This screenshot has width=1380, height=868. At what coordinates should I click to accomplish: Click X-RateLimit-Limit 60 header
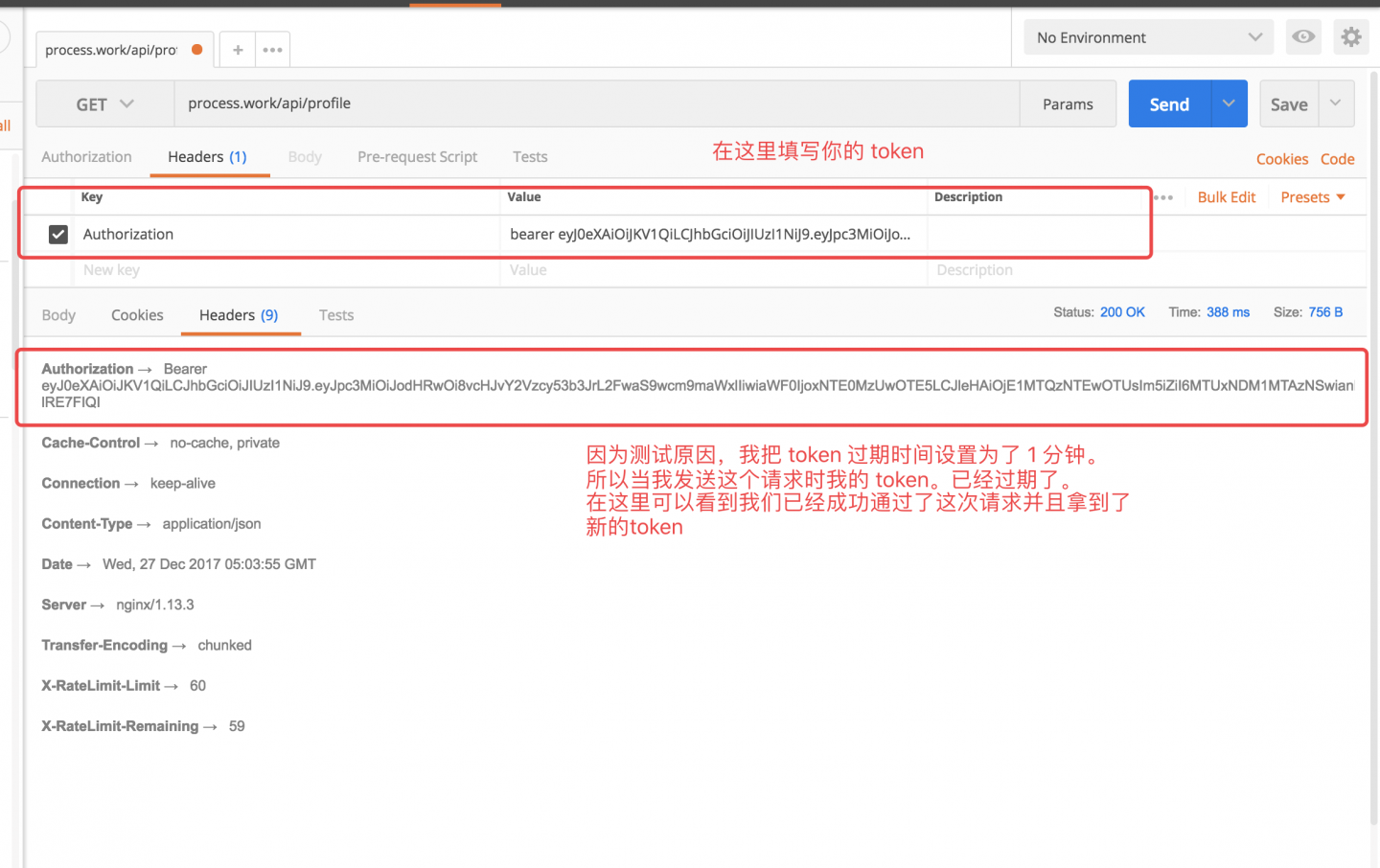coord(124,686)
